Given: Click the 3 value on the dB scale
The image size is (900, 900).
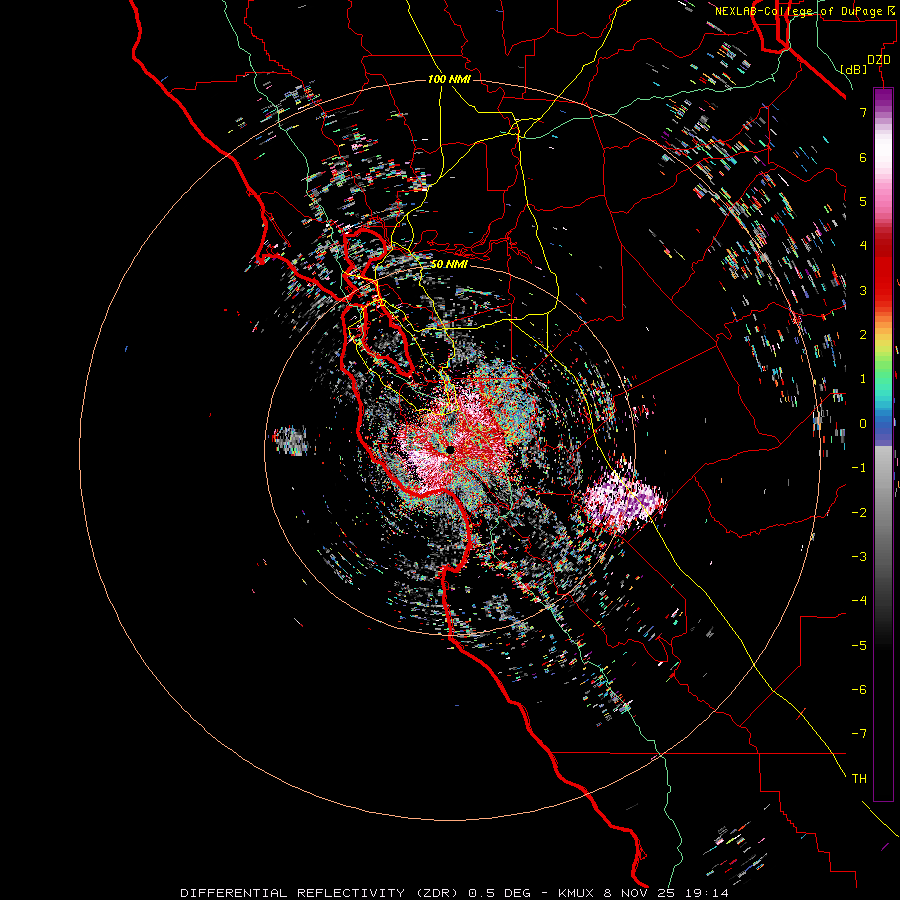Looking at the screenshot, I should [863, 290].
